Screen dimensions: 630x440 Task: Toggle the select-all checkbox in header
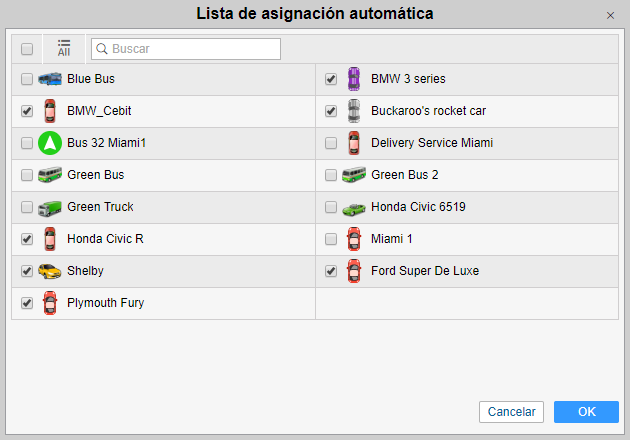pos(27,49)
